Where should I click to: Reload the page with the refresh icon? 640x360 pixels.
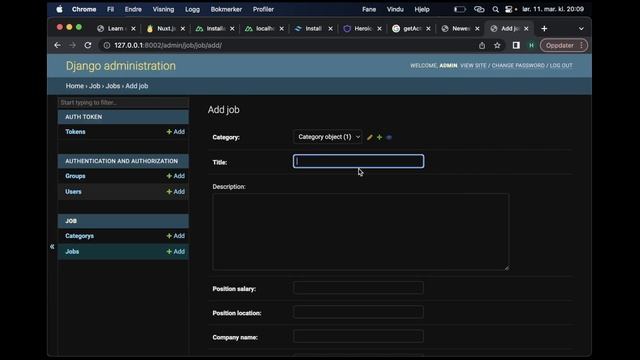click(x=88, y=45)
